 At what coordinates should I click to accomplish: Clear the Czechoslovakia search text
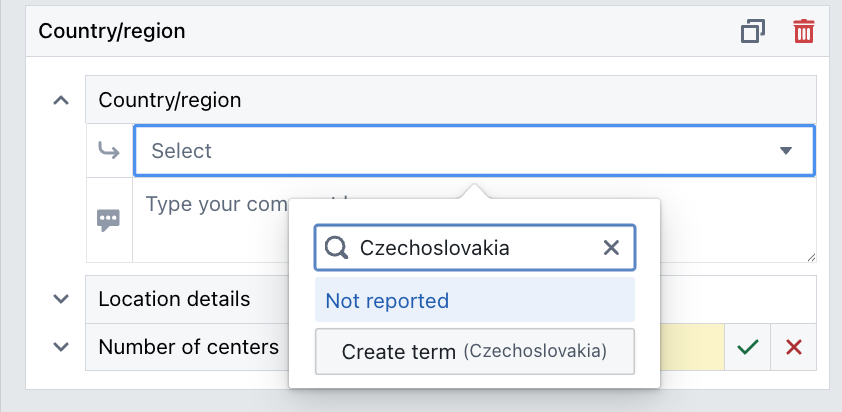point(611,248)
